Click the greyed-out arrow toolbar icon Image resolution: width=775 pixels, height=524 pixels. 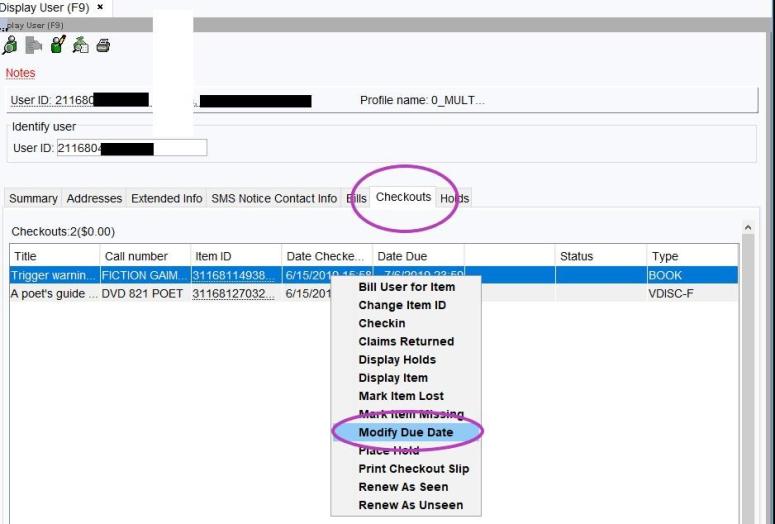(34, 45)
